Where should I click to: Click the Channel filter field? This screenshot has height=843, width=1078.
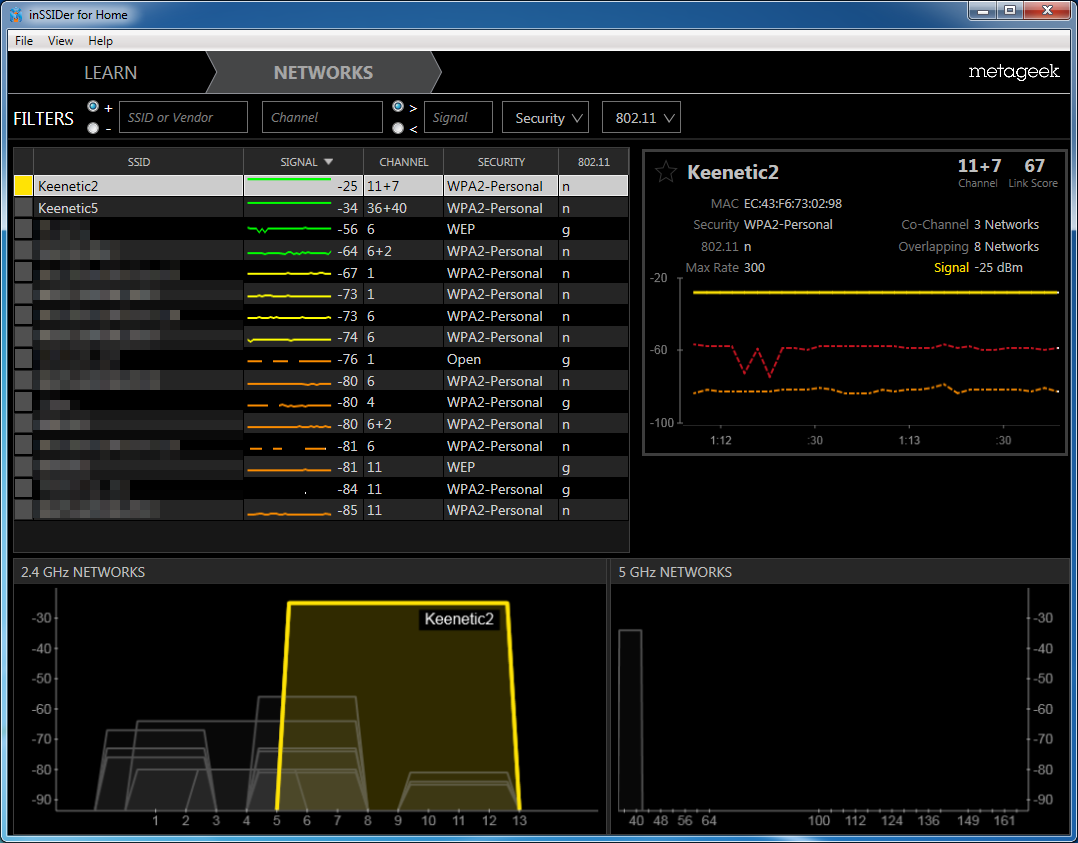click(322, 118)
